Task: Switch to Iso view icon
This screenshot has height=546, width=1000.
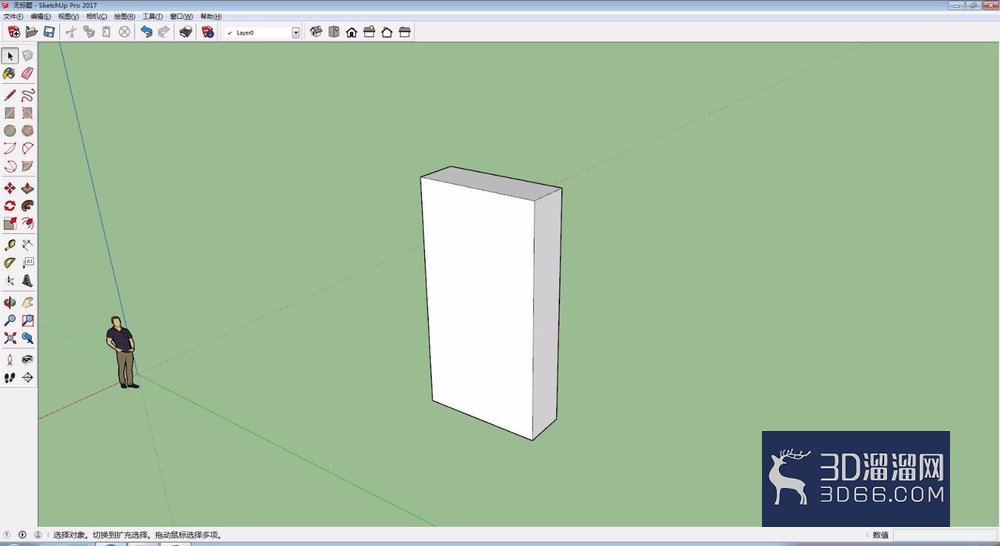Action: click(316, 32)
